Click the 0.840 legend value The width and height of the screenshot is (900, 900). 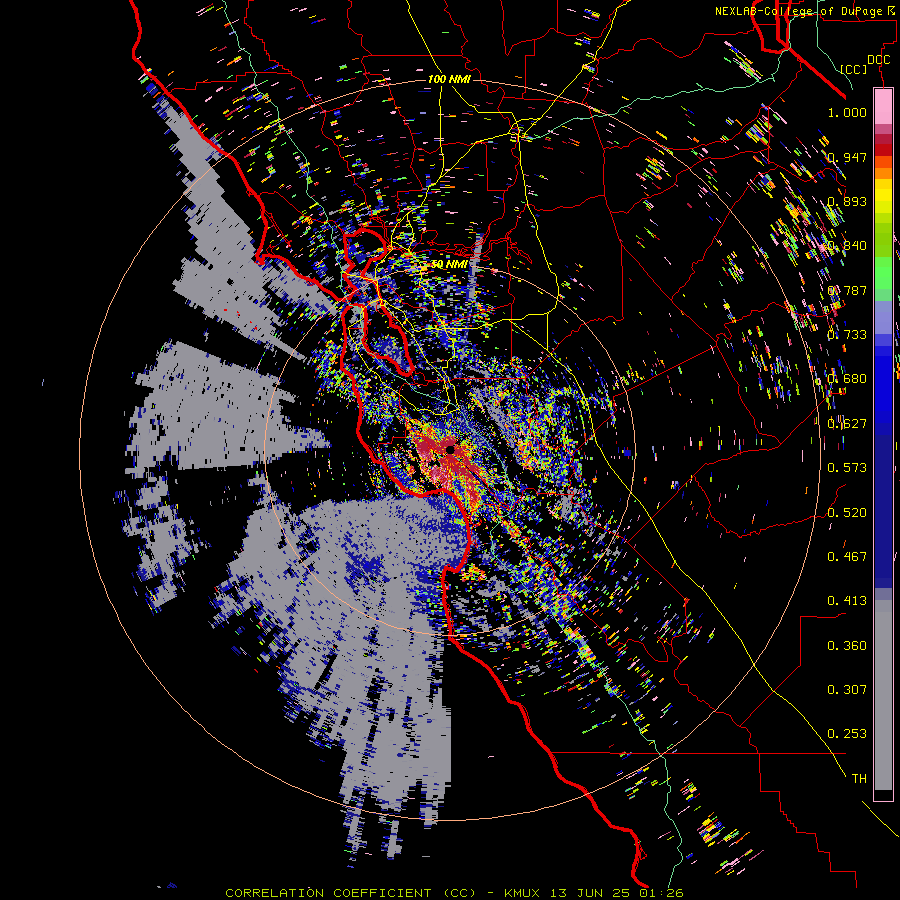847,246
